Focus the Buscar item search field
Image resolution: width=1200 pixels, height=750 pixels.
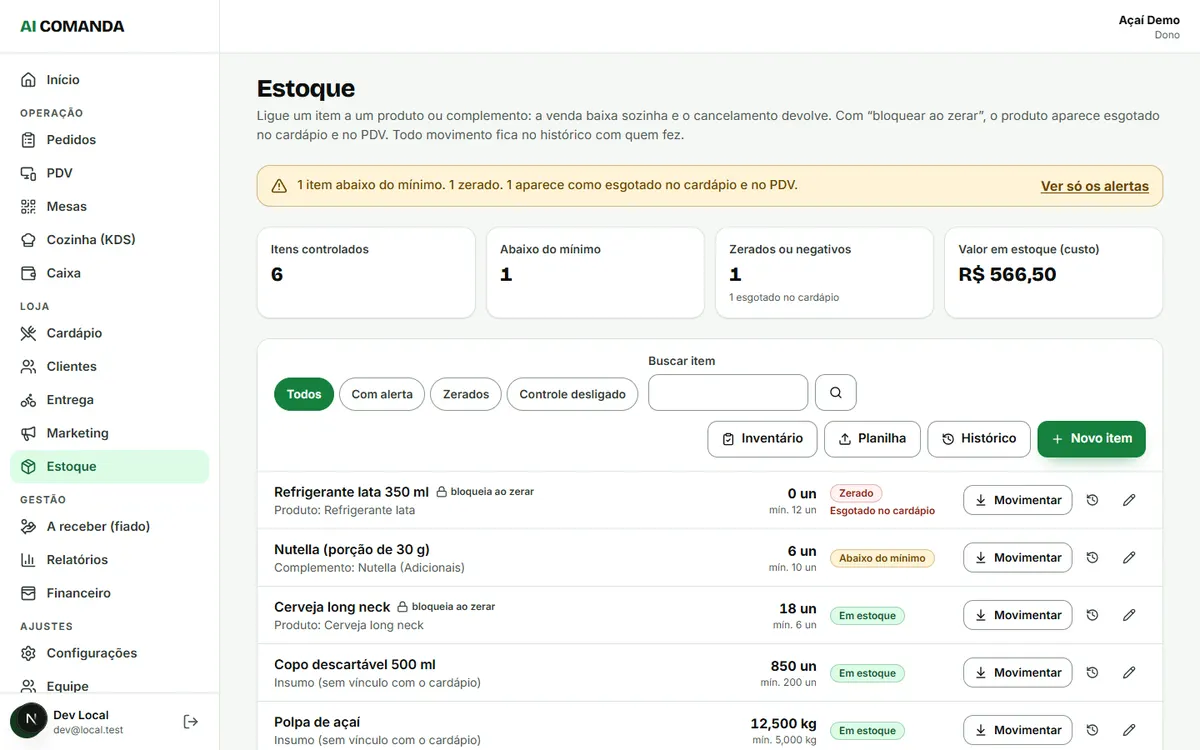[x=728, y=393]
